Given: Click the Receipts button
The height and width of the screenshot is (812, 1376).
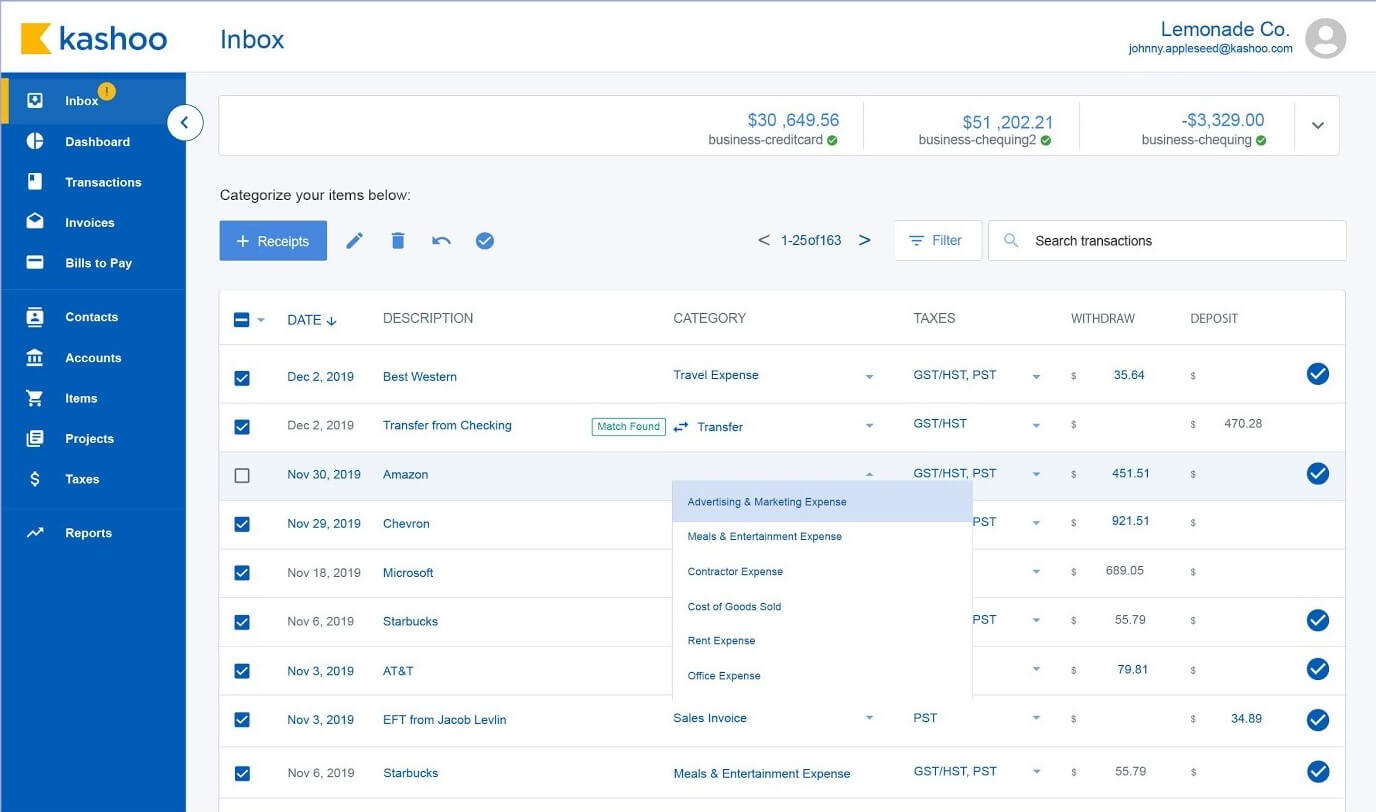Looking at the screenshot, I should [272, 240].
